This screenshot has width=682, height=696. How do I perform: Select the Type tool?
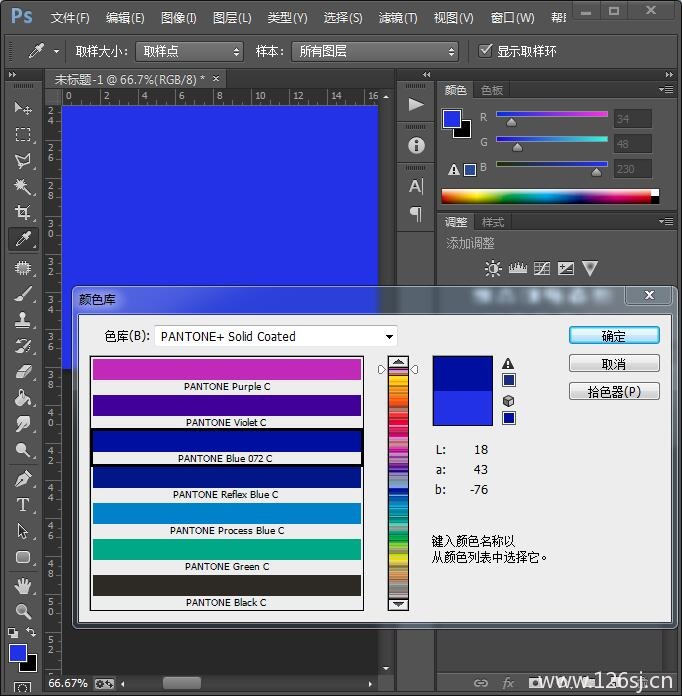pyautogui.click(x=23, y=505)
